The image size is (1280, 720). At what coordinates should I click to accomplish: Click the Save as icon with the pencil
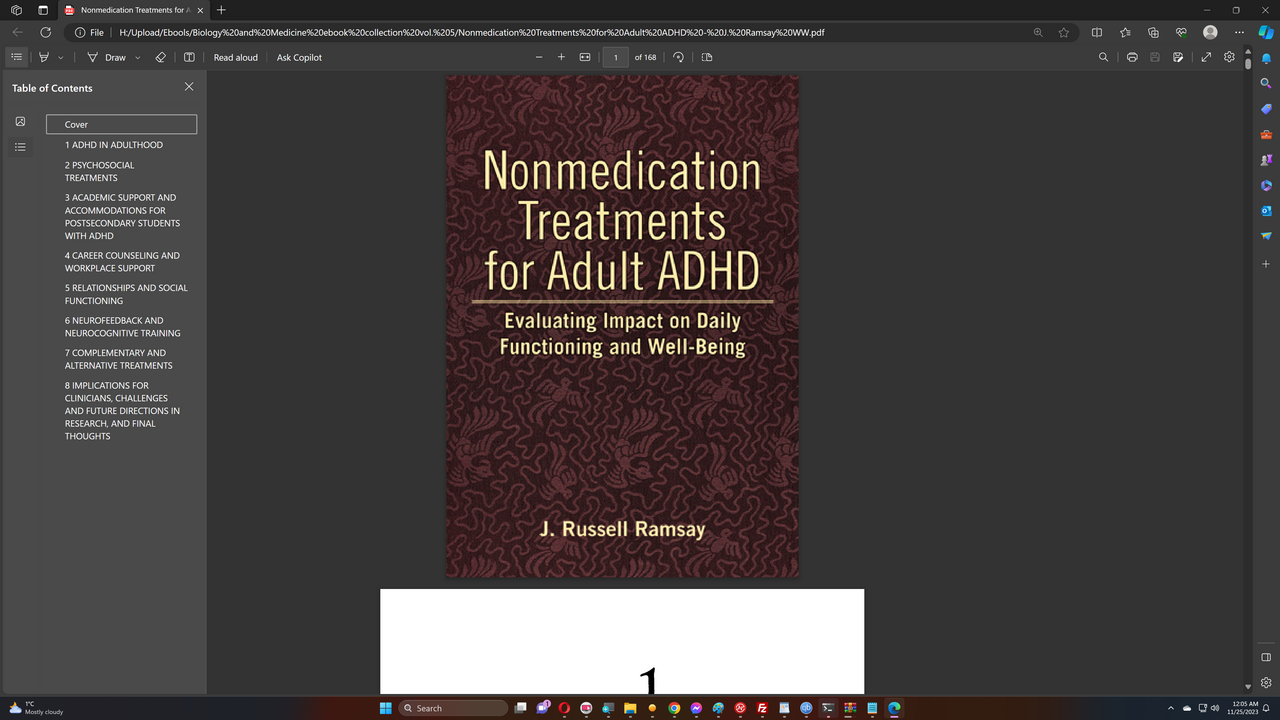coord(1178,57)
